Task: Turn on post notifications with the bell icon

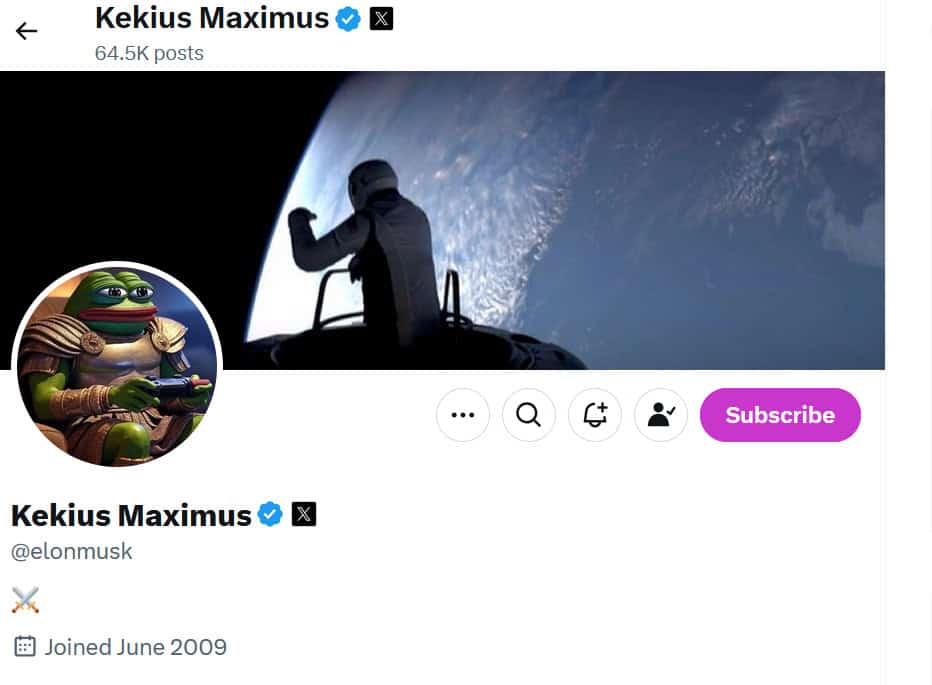Action: point(594,415)
